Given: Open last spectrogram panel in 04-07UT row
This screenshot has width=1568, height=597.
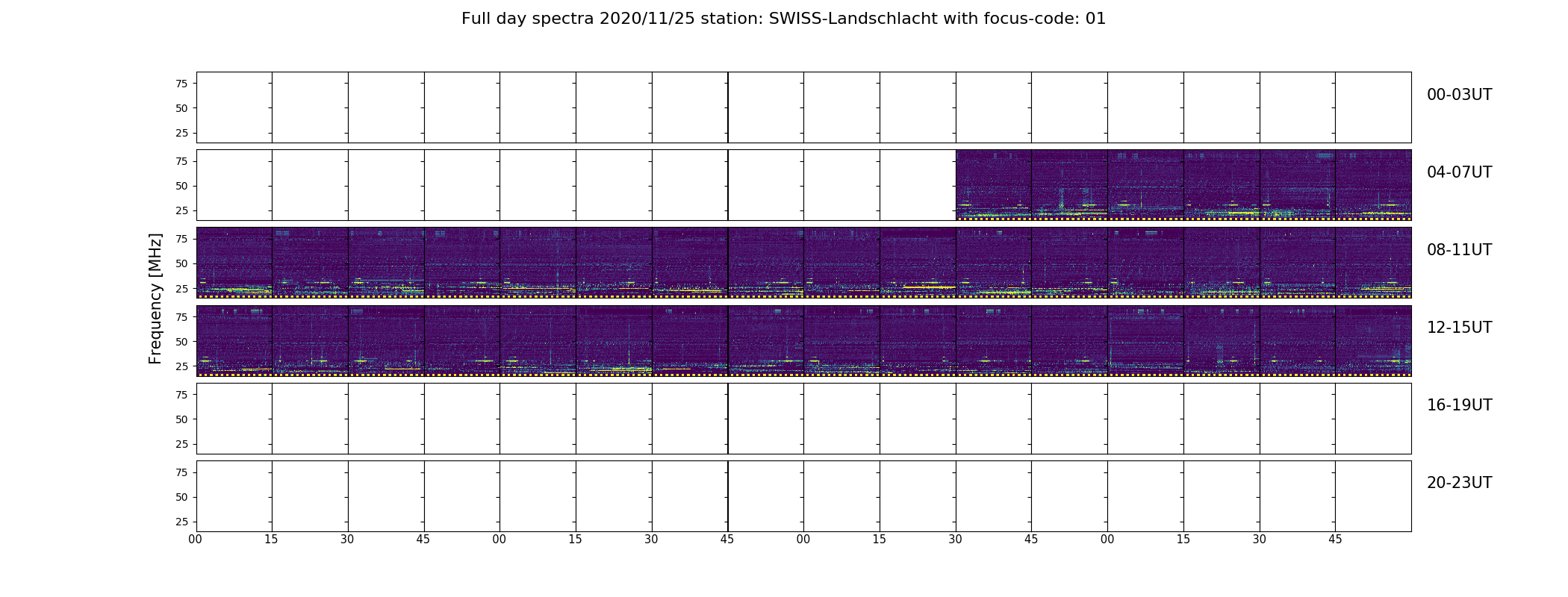Looking at the screenshot, I should click(1373, 185).
